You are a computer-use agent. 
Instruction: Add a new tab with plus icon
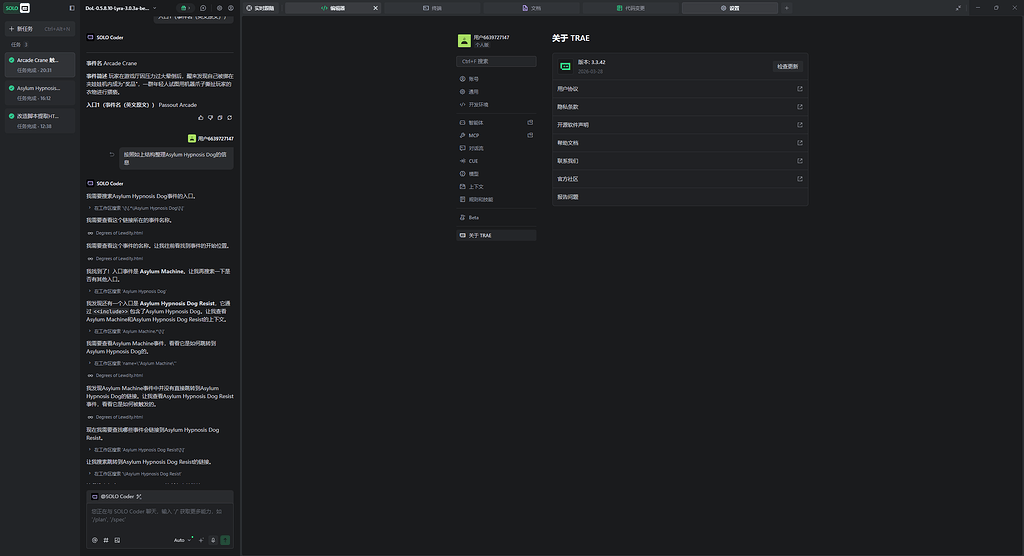tap(787, 8)
